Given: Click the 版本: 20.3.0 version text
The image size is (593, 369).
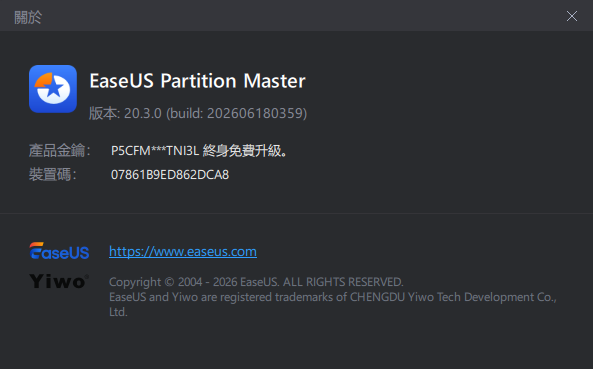Looking at the screenshot, I should [x=125, y=113].
